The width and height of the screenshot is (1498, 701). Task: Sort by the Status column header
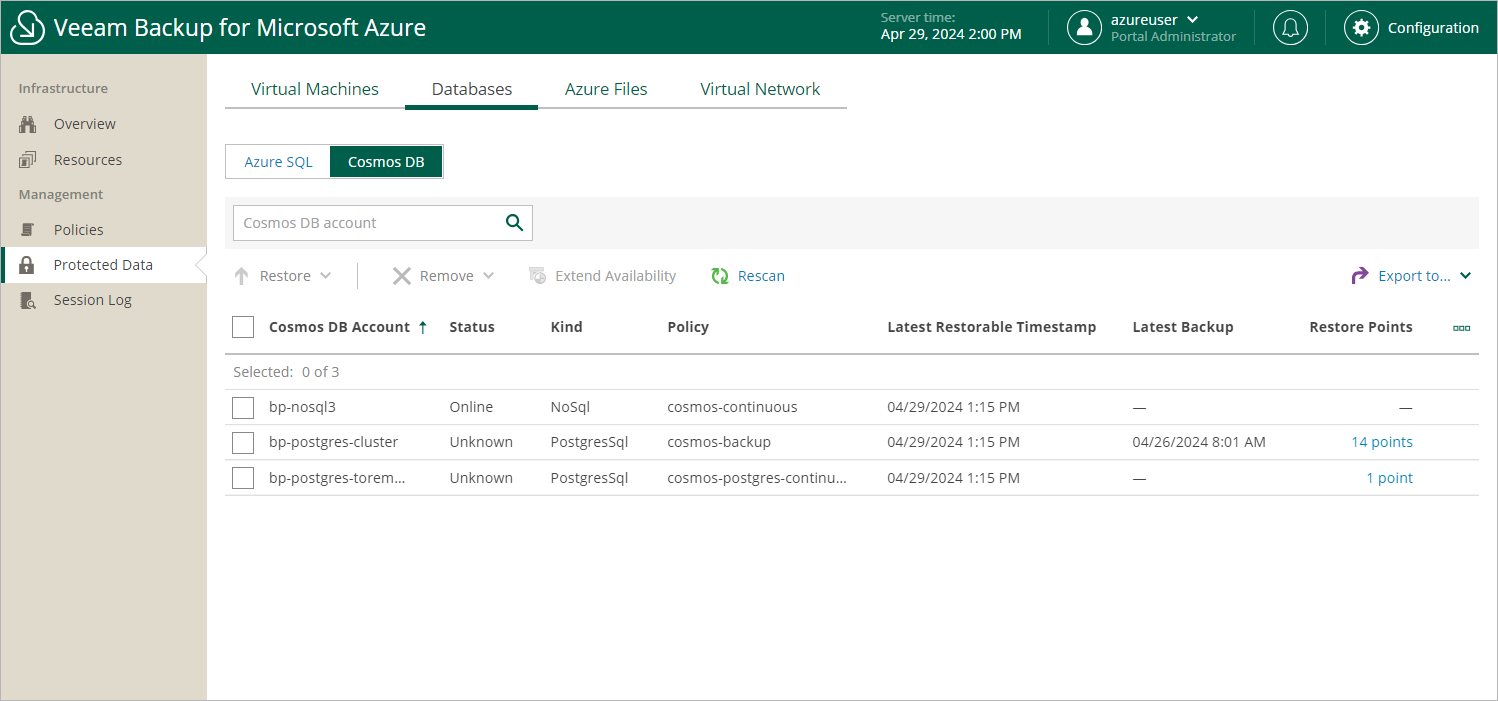pyautogui.click(x=472, y=327)
